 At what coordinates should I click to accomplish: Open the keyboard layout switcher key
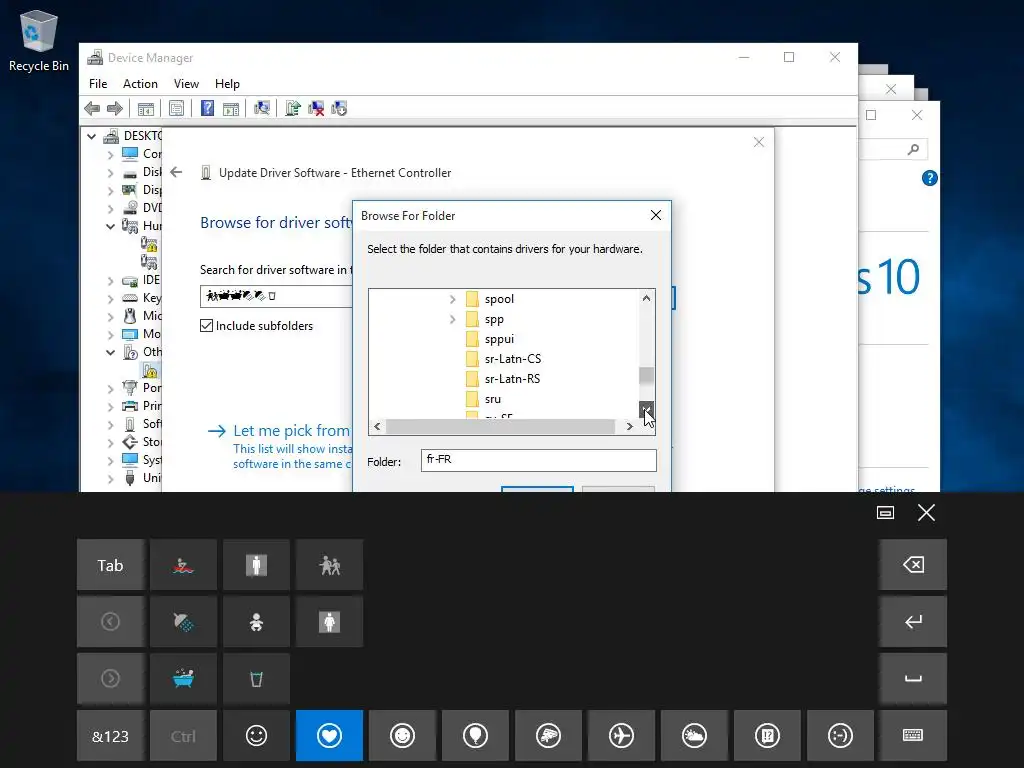click(912, 735)
